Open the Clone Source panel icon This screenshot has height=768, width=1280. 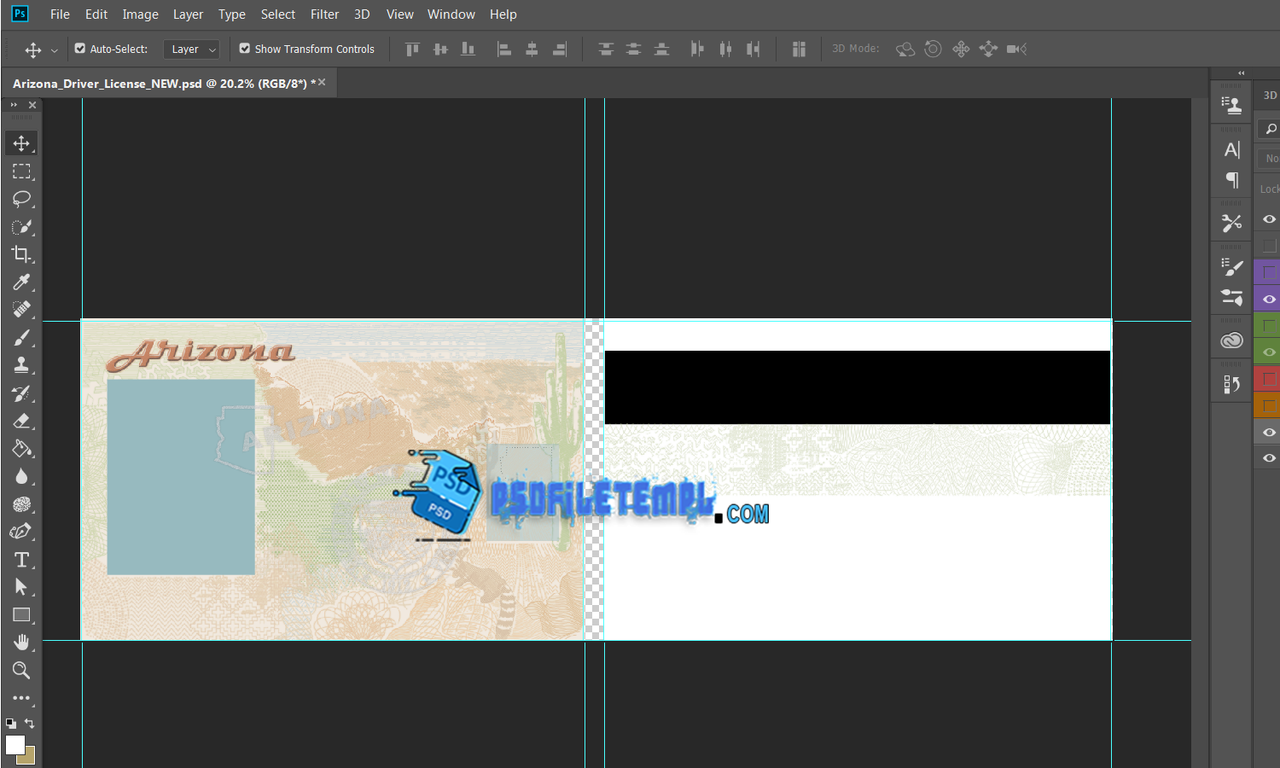click(x=1232, y=104)
